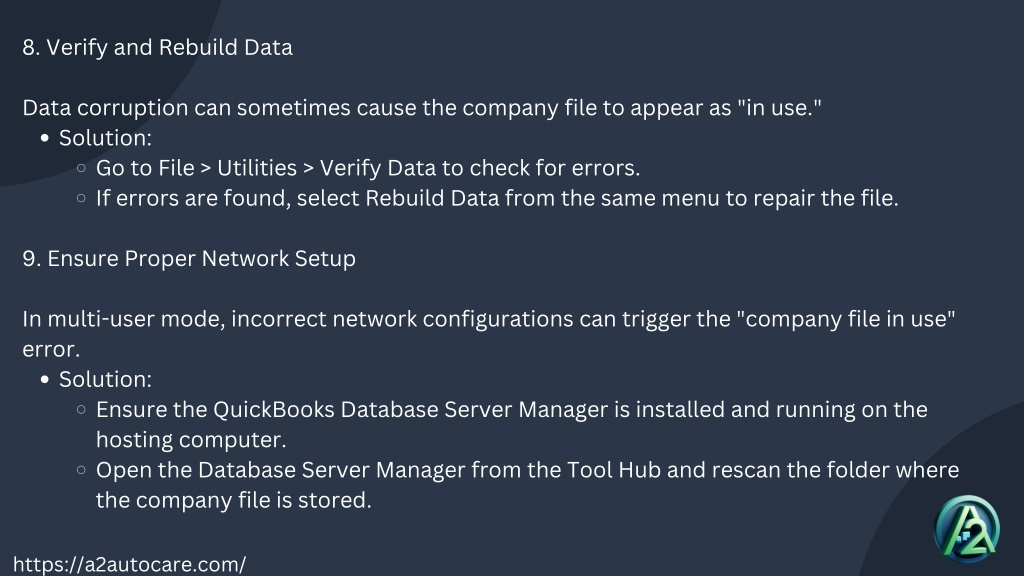Click the 'In multi-user mode' paragraph
This screenshot has height=576, width=1024.
[488, 334]
